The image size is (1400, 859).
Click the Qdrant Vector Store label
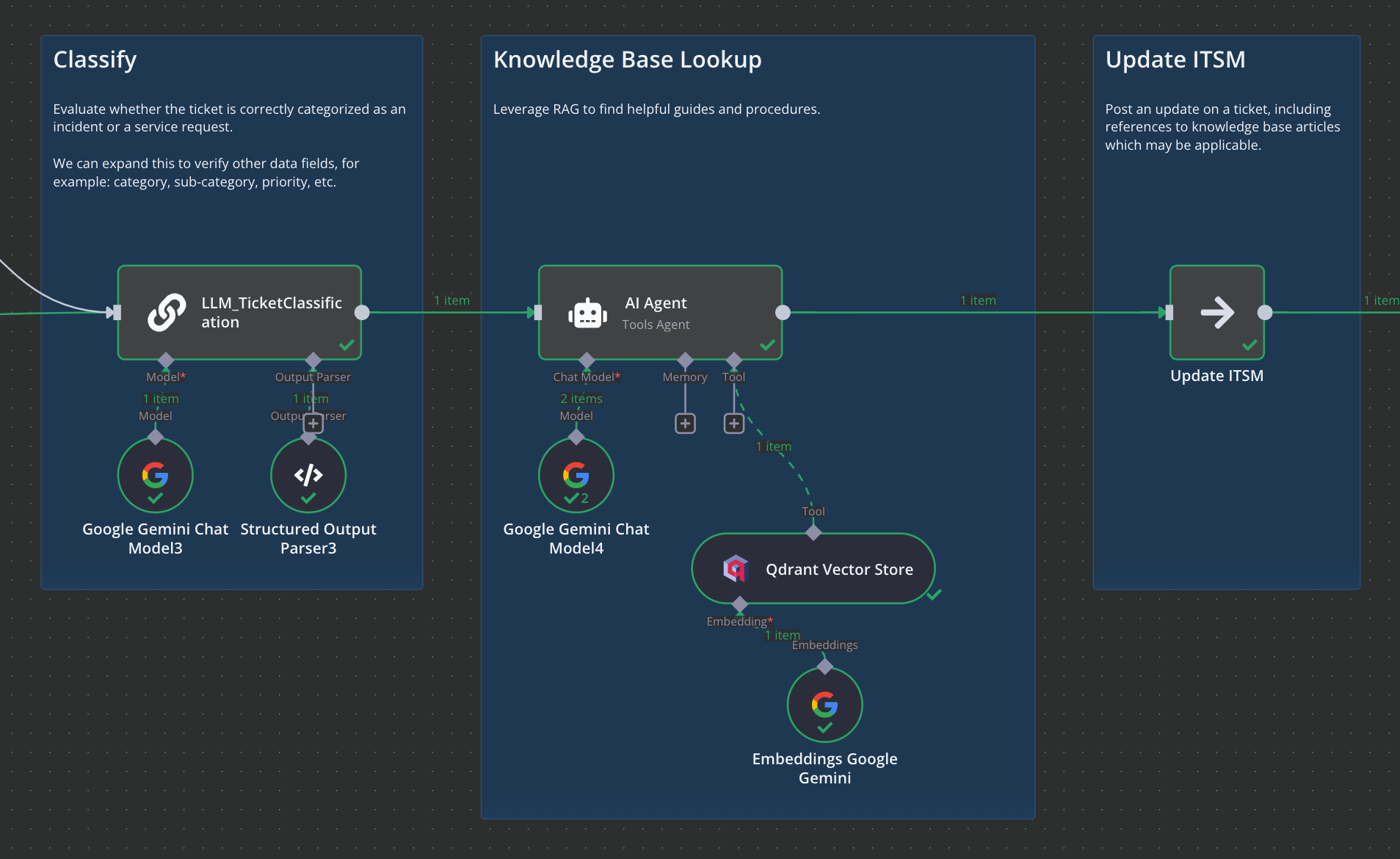point(839,570)
